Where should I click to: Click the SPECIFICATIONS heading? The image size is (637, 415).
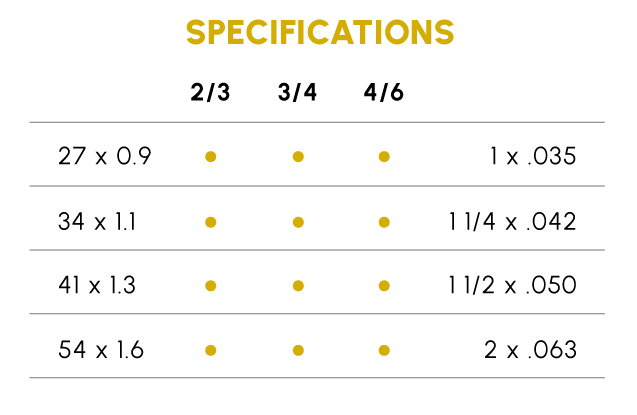pos(320,32)
